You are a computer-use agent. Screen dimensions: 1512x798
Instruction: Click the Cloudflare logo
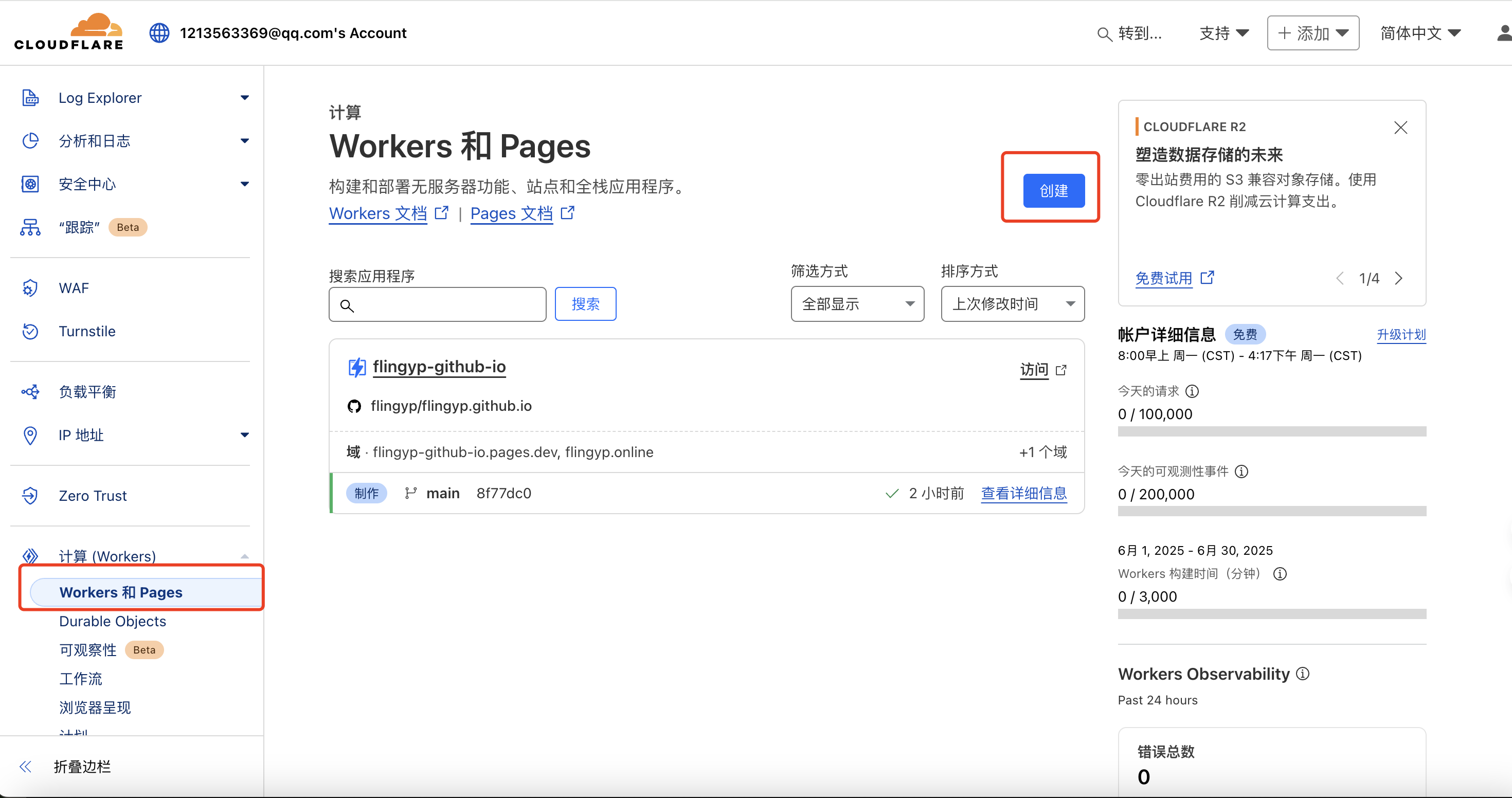tap(69, 32)
